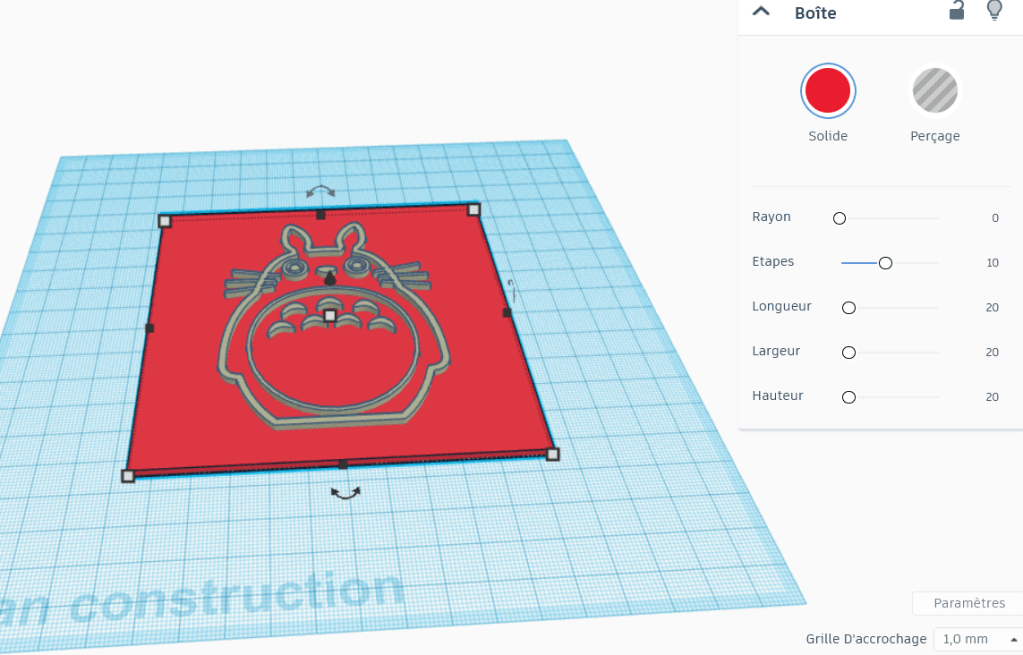Click the Rayon slider handle

[839, 218]
